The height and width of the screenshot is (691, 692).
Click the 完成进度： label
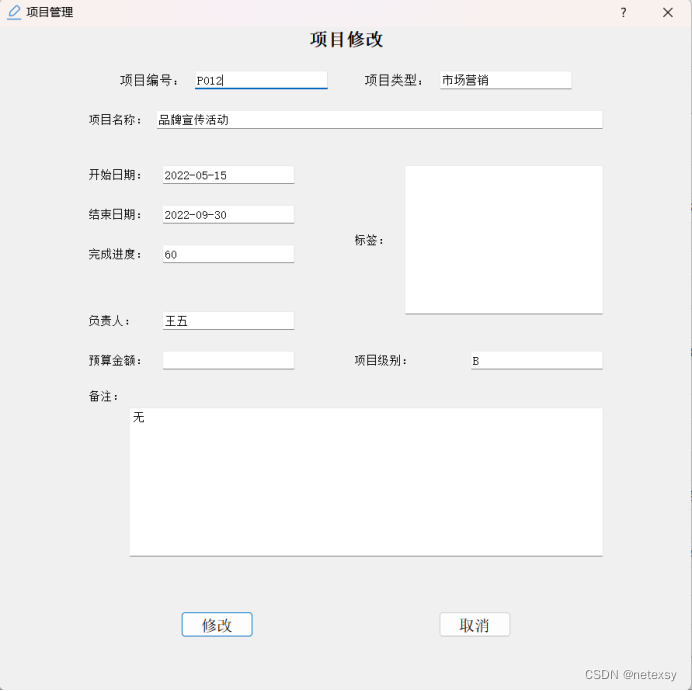(115, 254)
